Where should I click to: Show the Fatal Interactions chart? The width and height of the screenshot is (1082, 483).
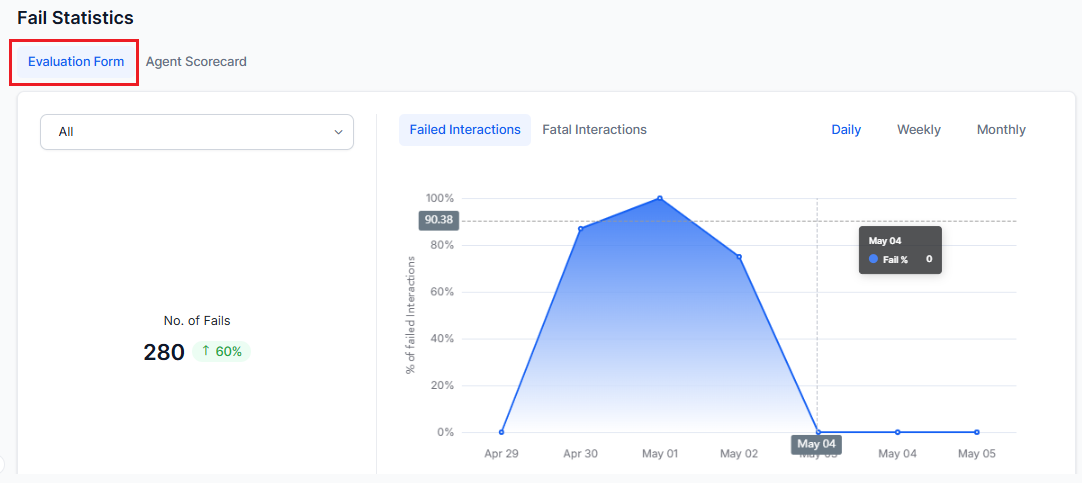click(594, 130)
